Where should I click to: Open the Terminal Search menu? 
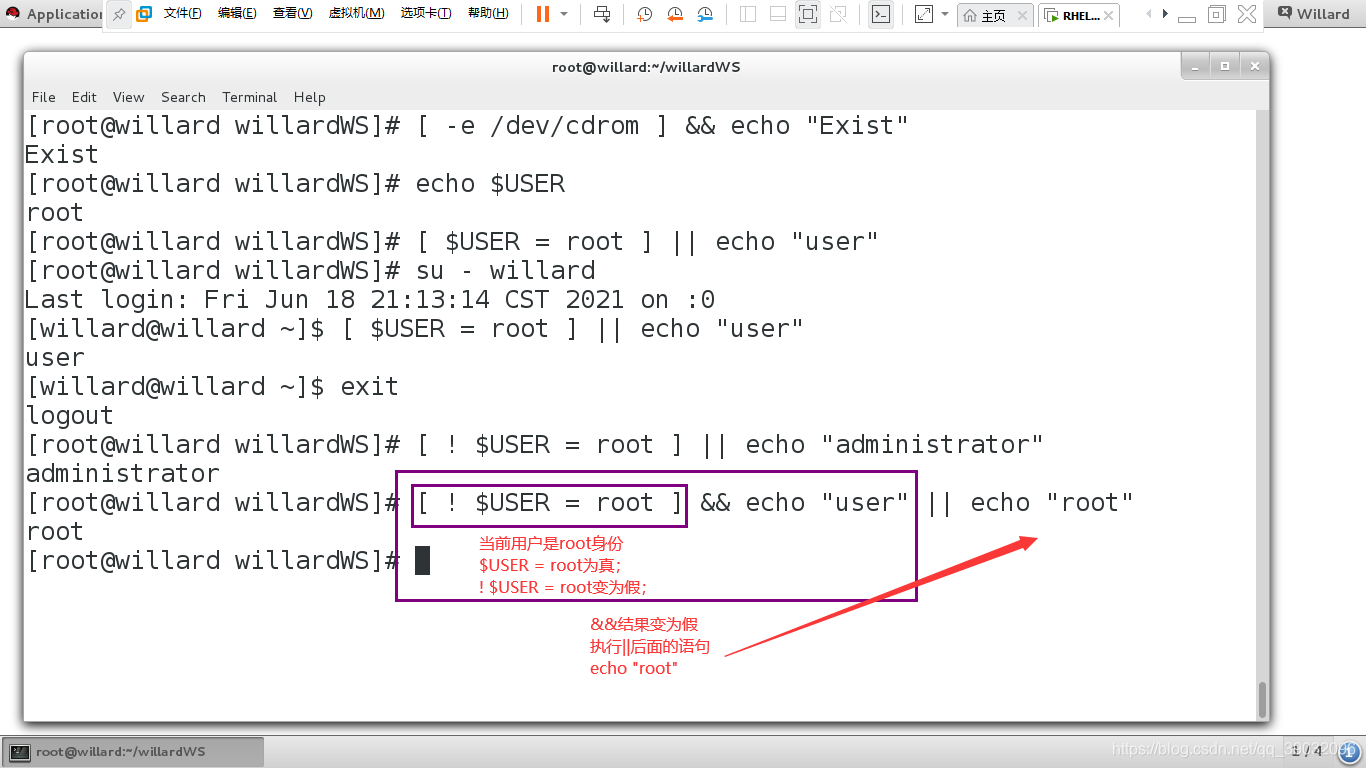(x=183, y=97)
